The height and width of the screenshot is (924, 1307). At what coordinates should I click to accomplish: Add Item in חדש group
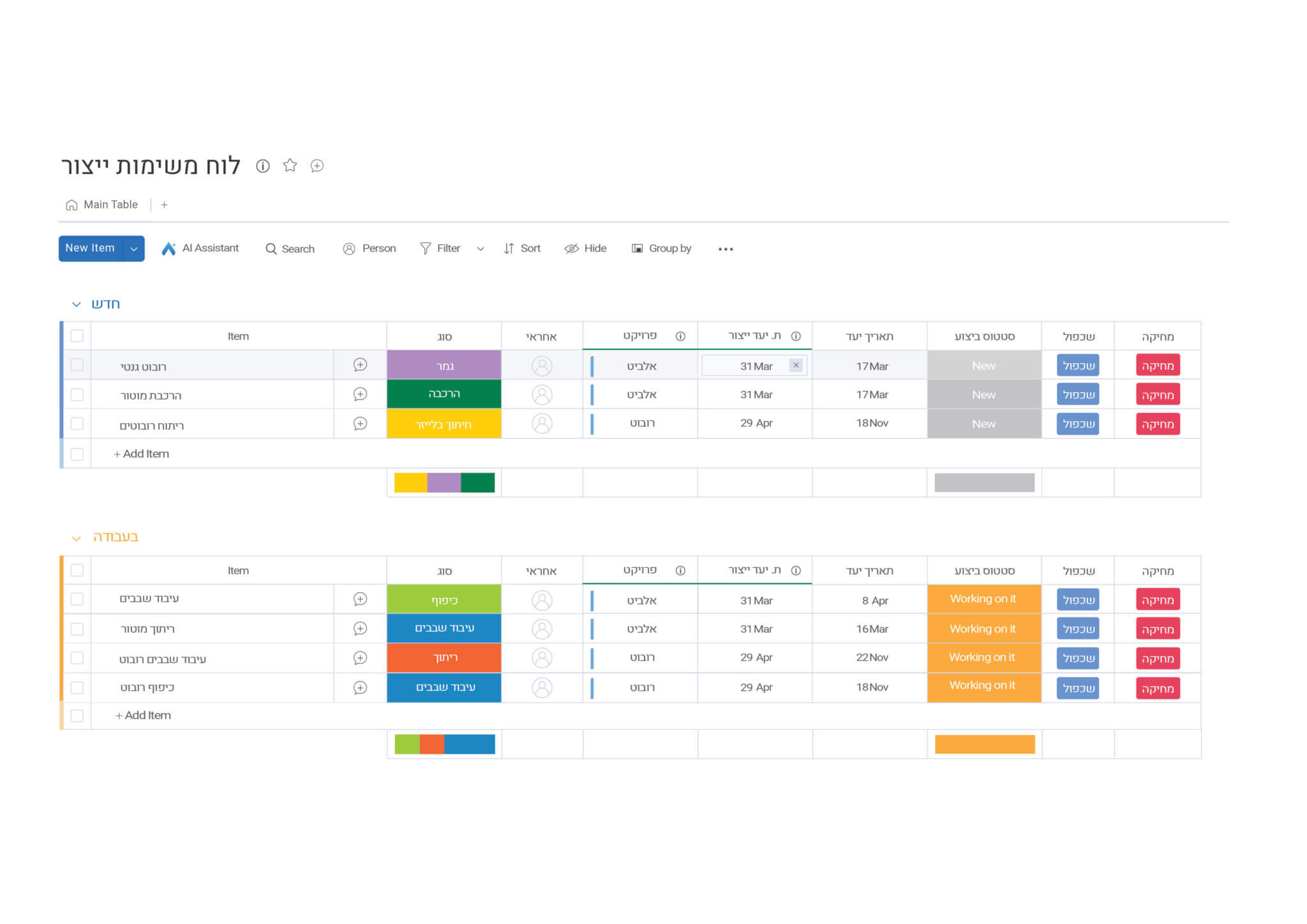pos(141,454)
